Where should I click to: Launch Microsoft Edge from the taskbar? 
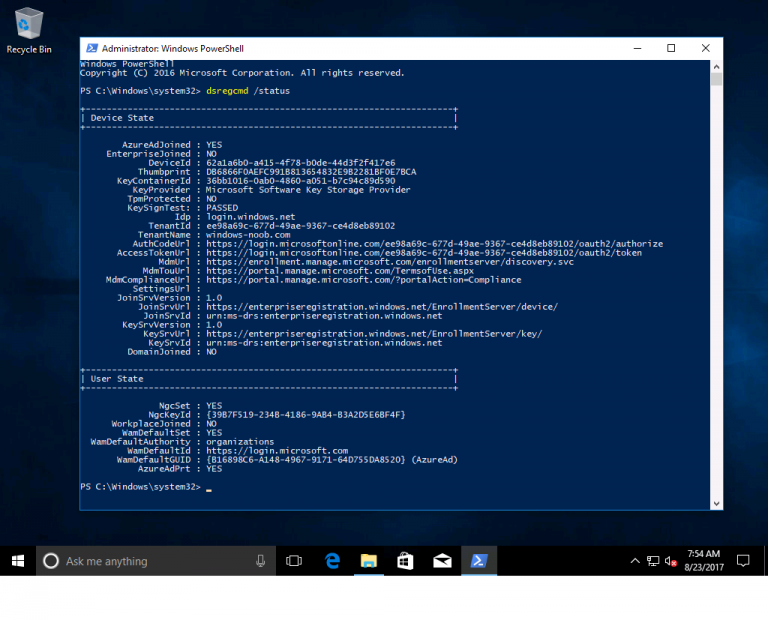pos(332,561)
